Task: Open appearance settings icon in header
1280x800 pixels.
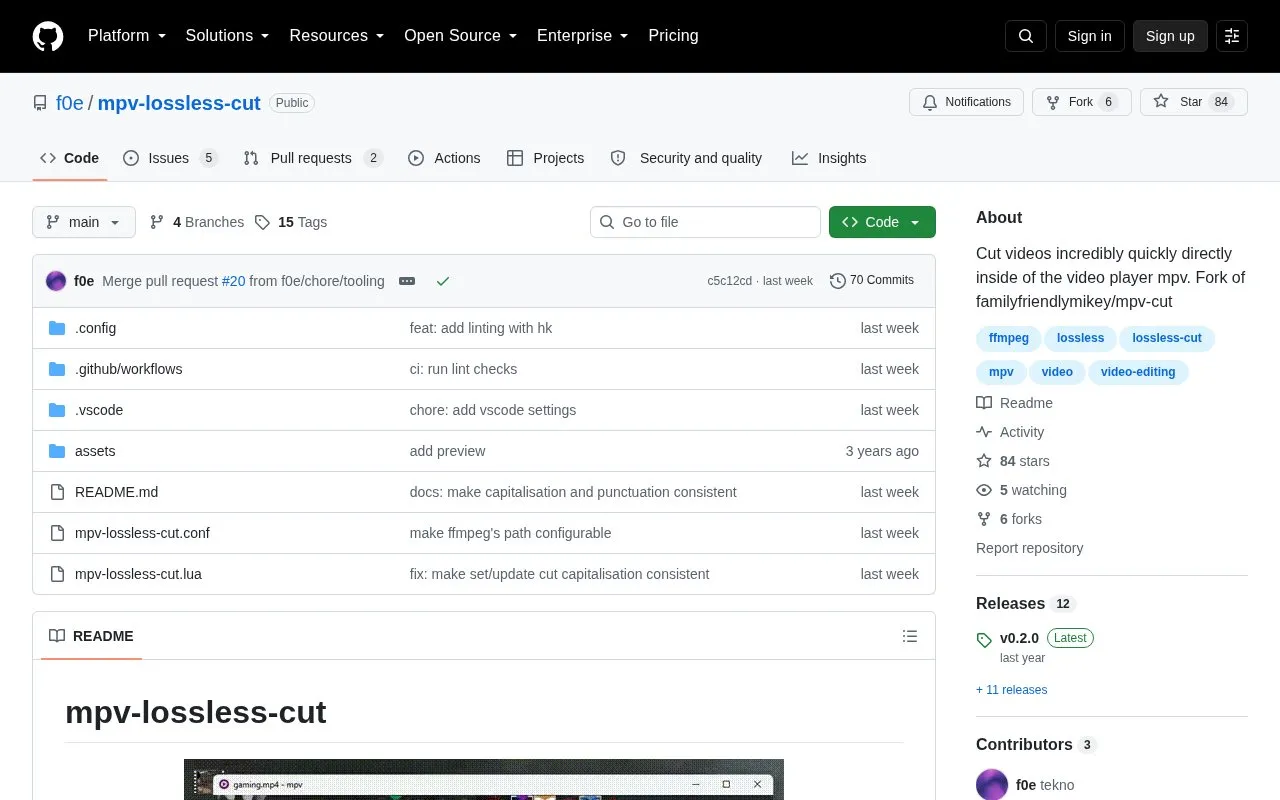Action: click(1232, 36)
